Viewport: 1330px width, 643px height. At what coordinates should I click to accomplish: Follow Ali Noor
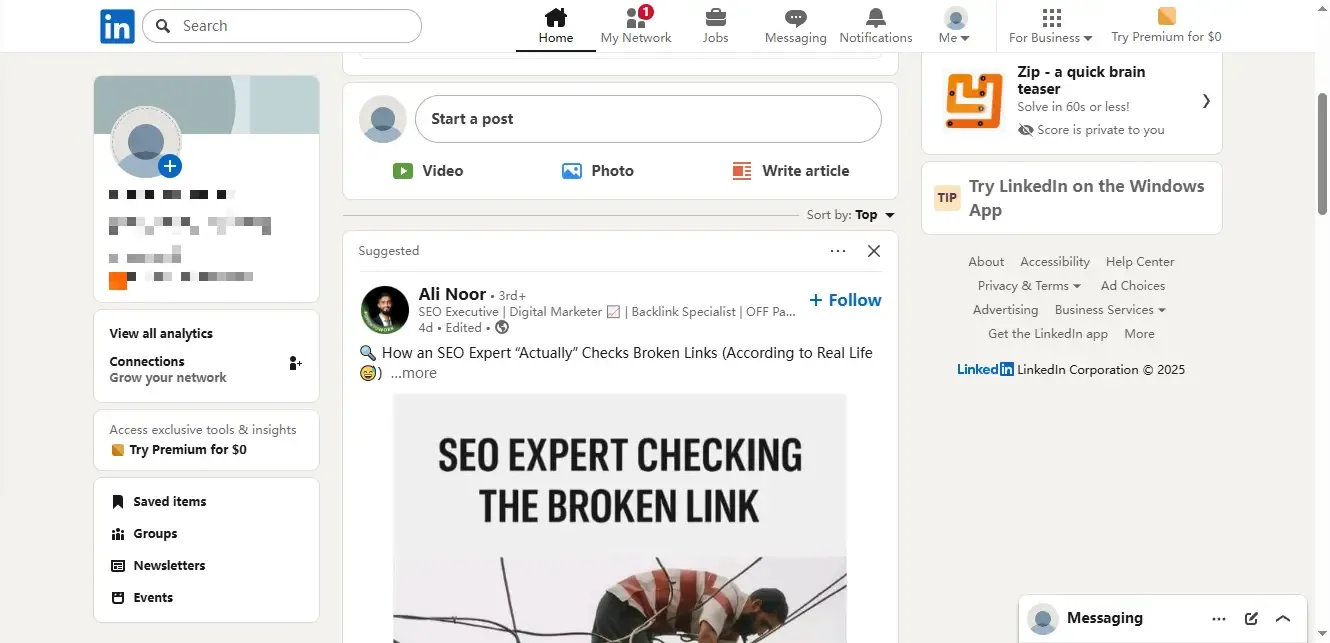(x=845, y=300)
